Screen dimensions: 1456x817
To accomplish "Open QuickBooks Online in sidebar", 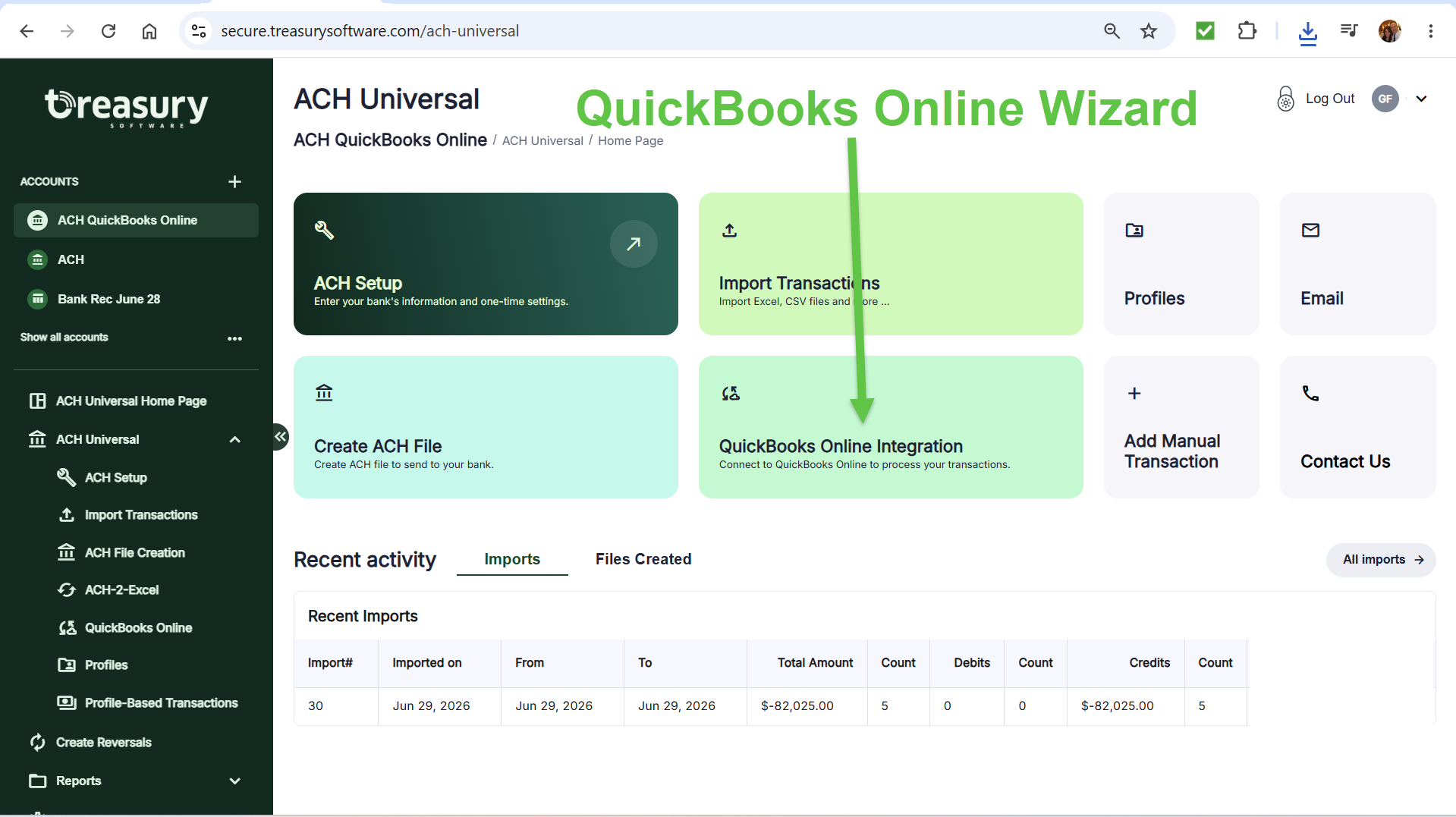I will (138, 628).
